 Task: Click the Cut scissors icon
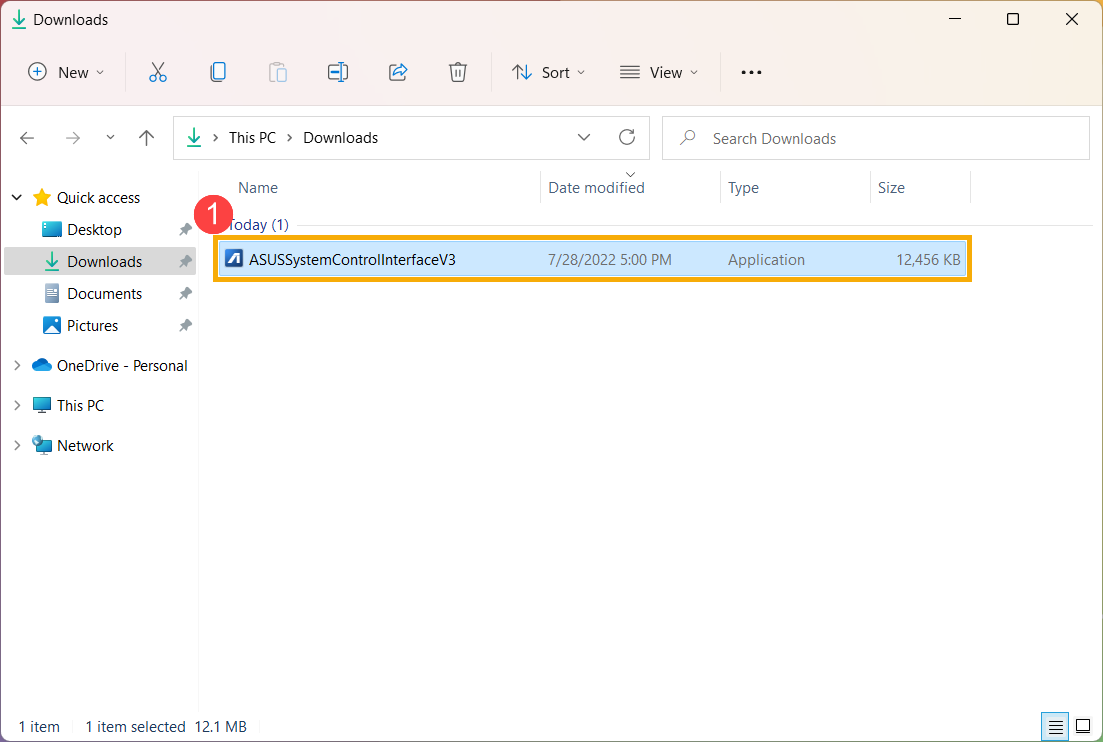(158, 72)
